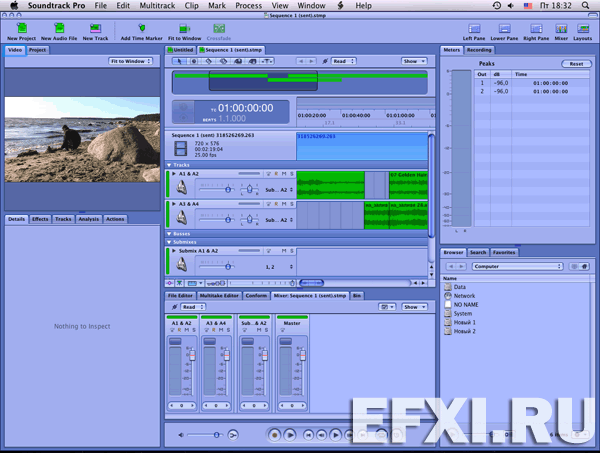Click the Add Time Marker icon

click(x=142, y=28)
